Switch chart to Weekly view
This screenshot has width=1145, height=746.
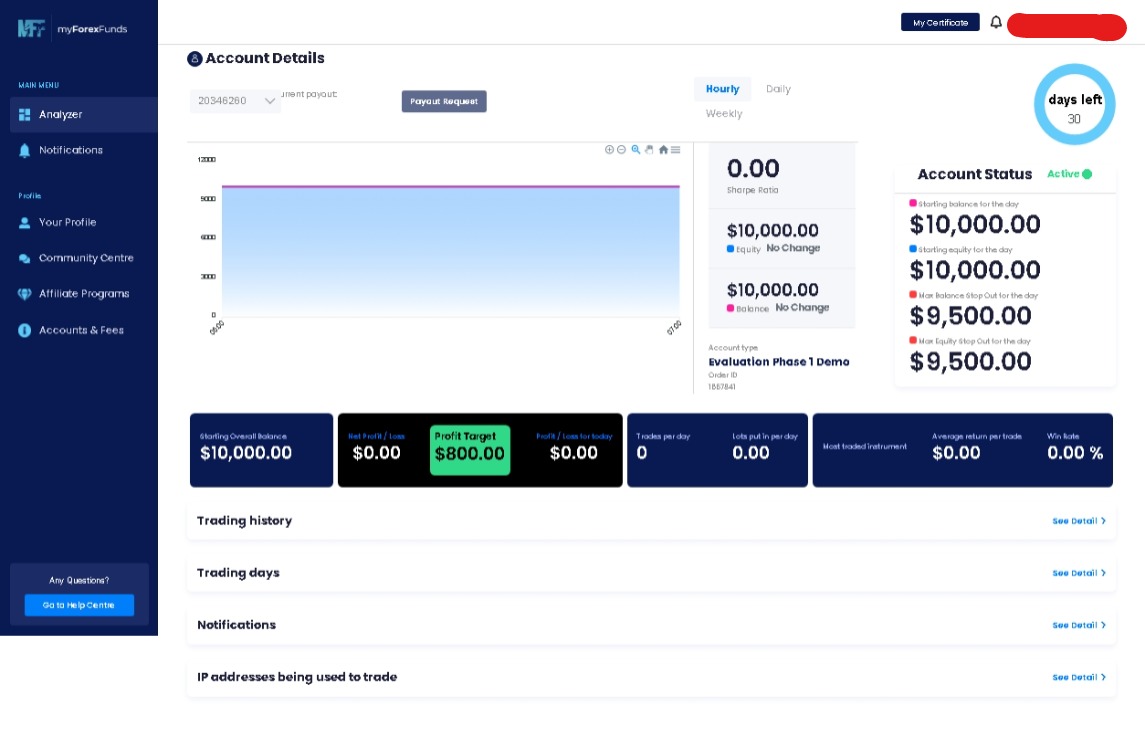point(724,114)
